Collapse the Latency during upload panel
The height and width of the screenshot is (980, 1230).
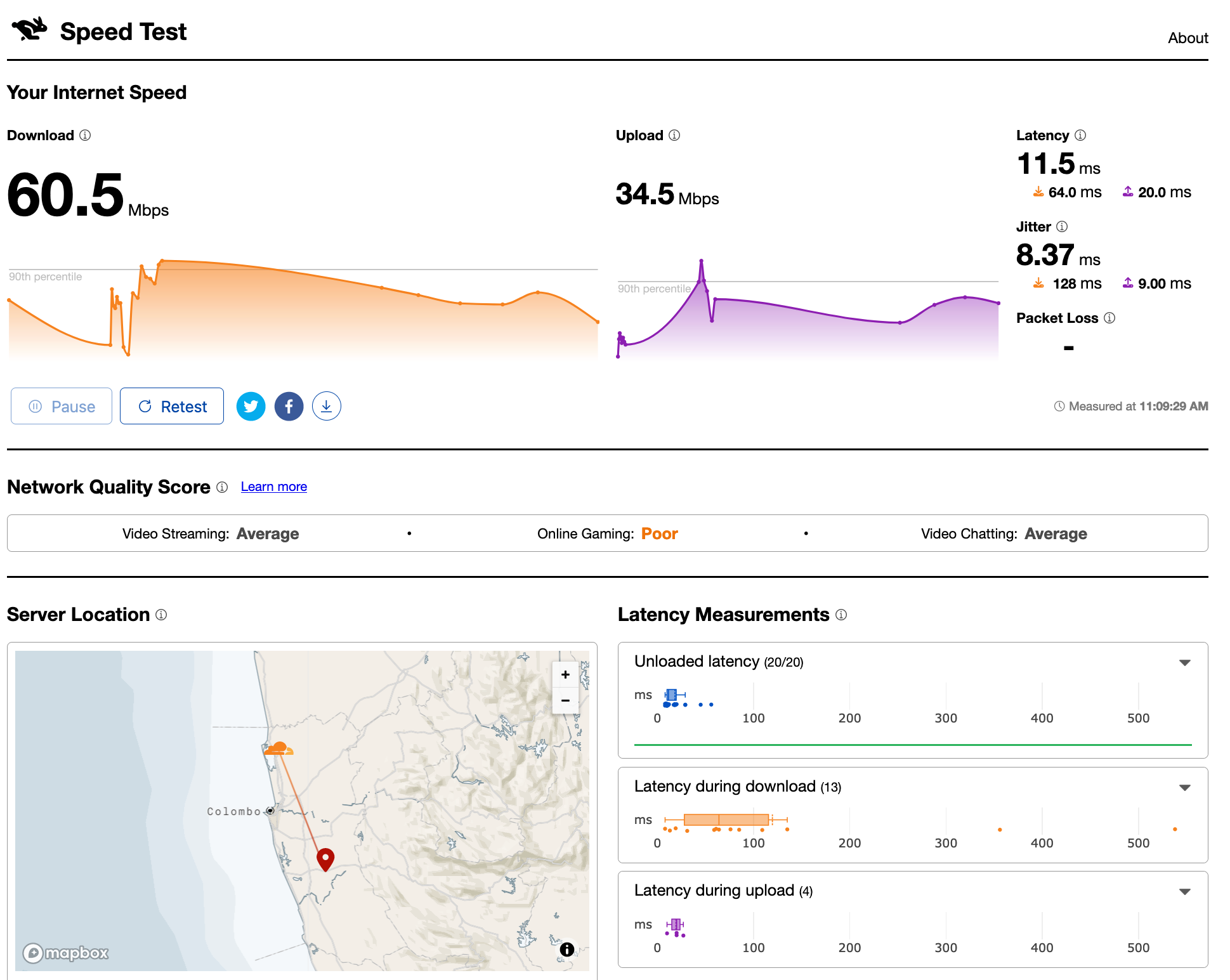tap(1185, 891)
